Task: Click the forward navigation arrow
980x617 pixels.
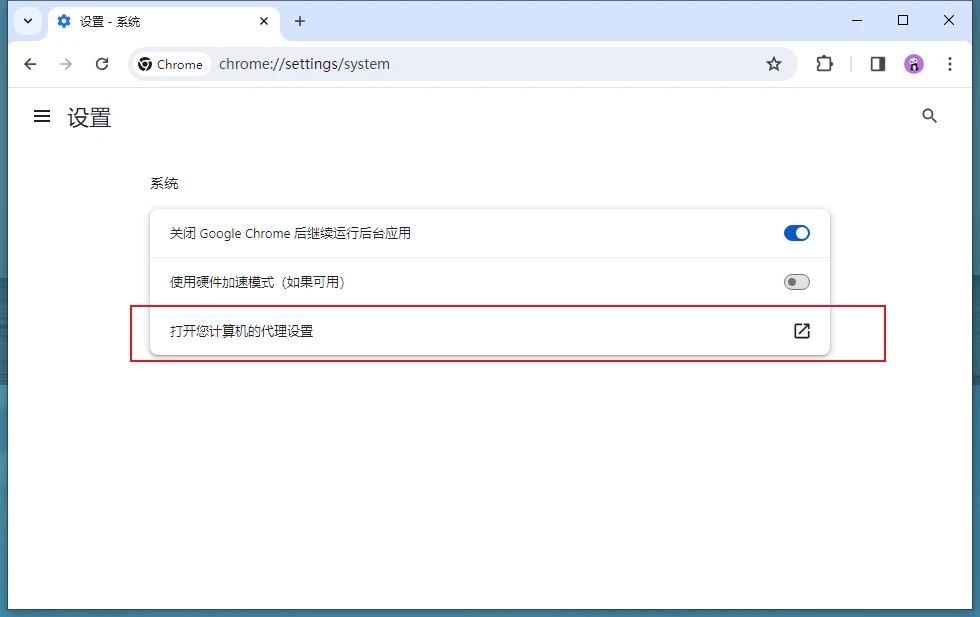Action: (x=66, y=64)
